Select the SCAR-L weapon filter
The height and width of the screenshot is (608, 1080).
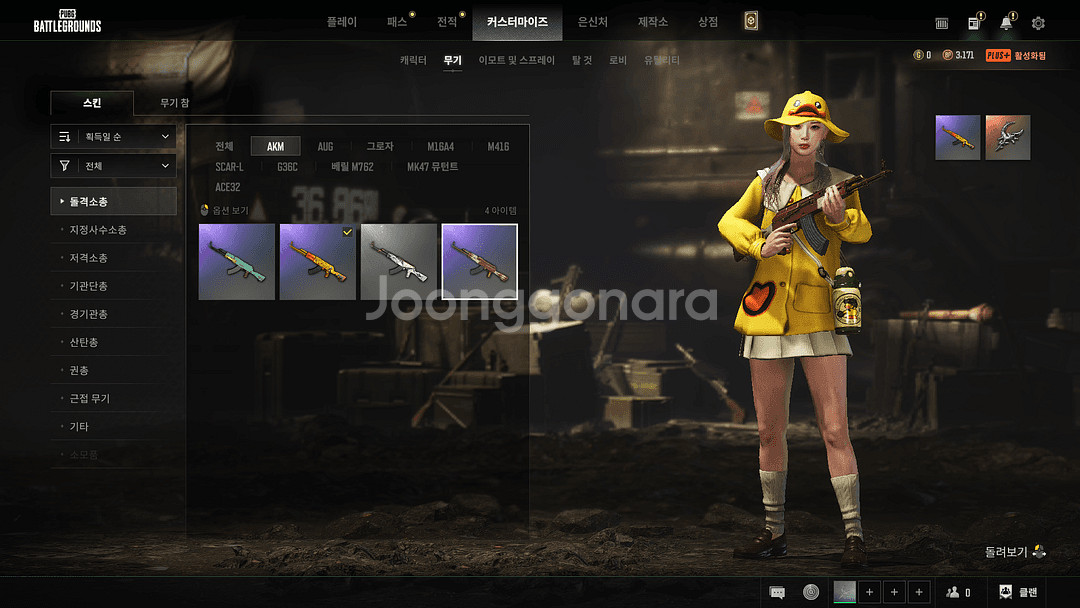[x=229, y=167]
